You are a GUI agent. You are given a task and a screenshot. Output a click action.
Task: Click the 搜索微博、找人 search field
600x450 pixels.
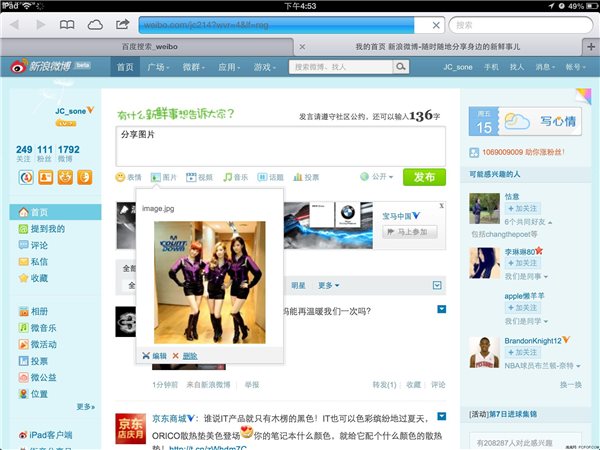tap(341, 67)
